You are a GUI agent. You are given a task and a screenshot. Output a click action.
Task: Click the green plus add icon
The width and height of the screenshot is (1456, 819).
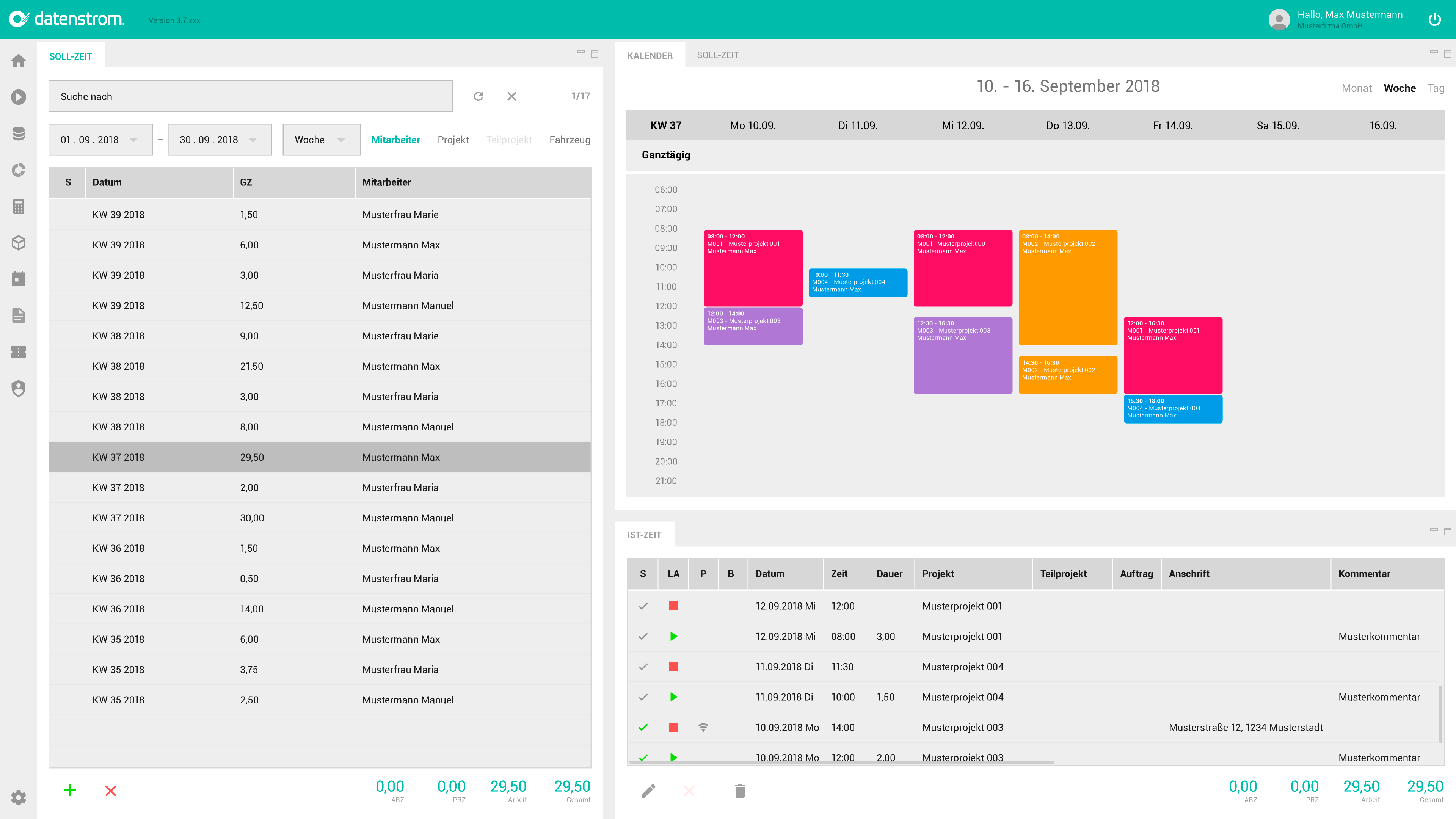(x=69, y=790)
